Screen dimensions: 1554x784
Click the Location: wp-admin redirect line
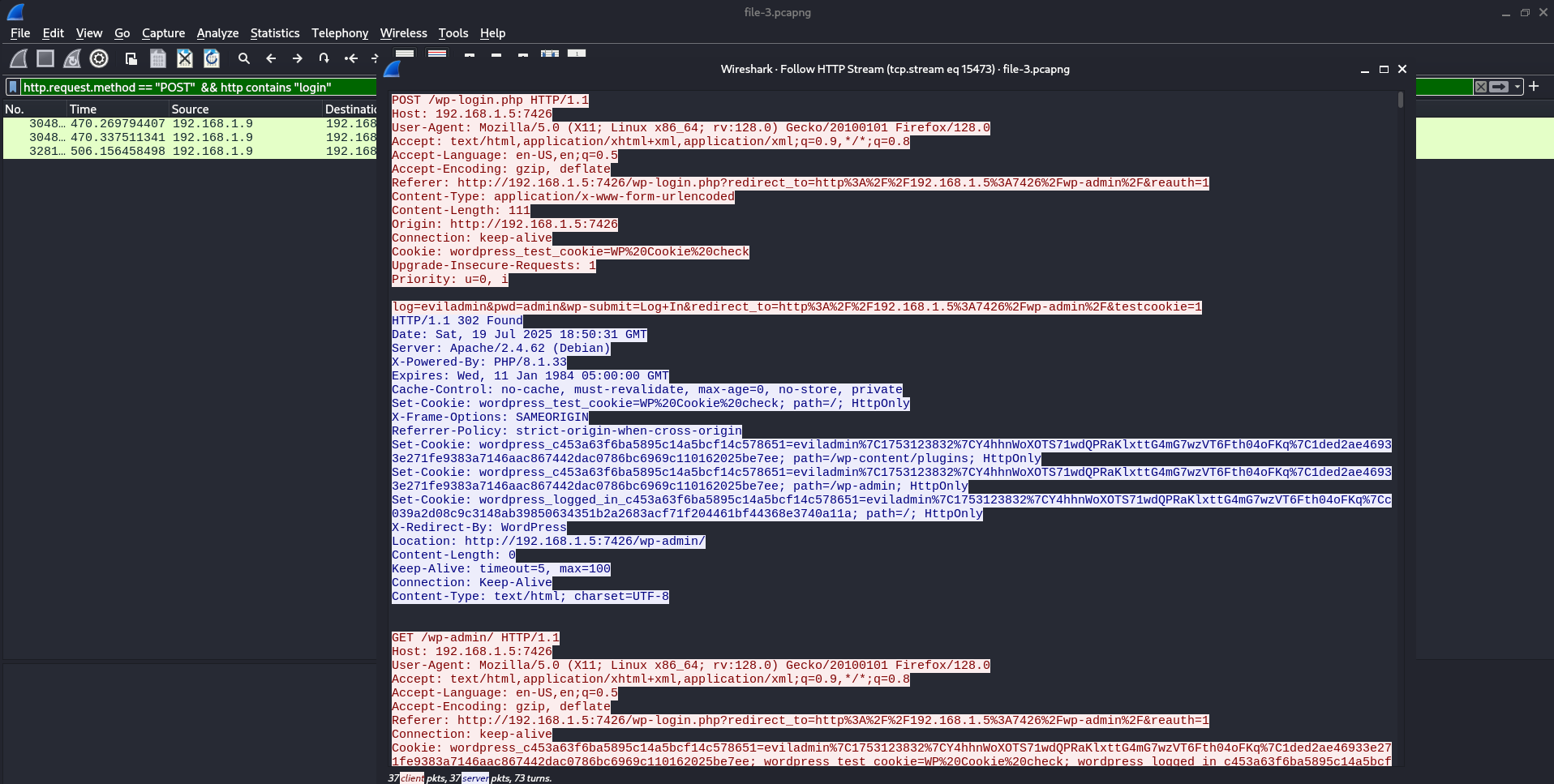pos(548,542)
